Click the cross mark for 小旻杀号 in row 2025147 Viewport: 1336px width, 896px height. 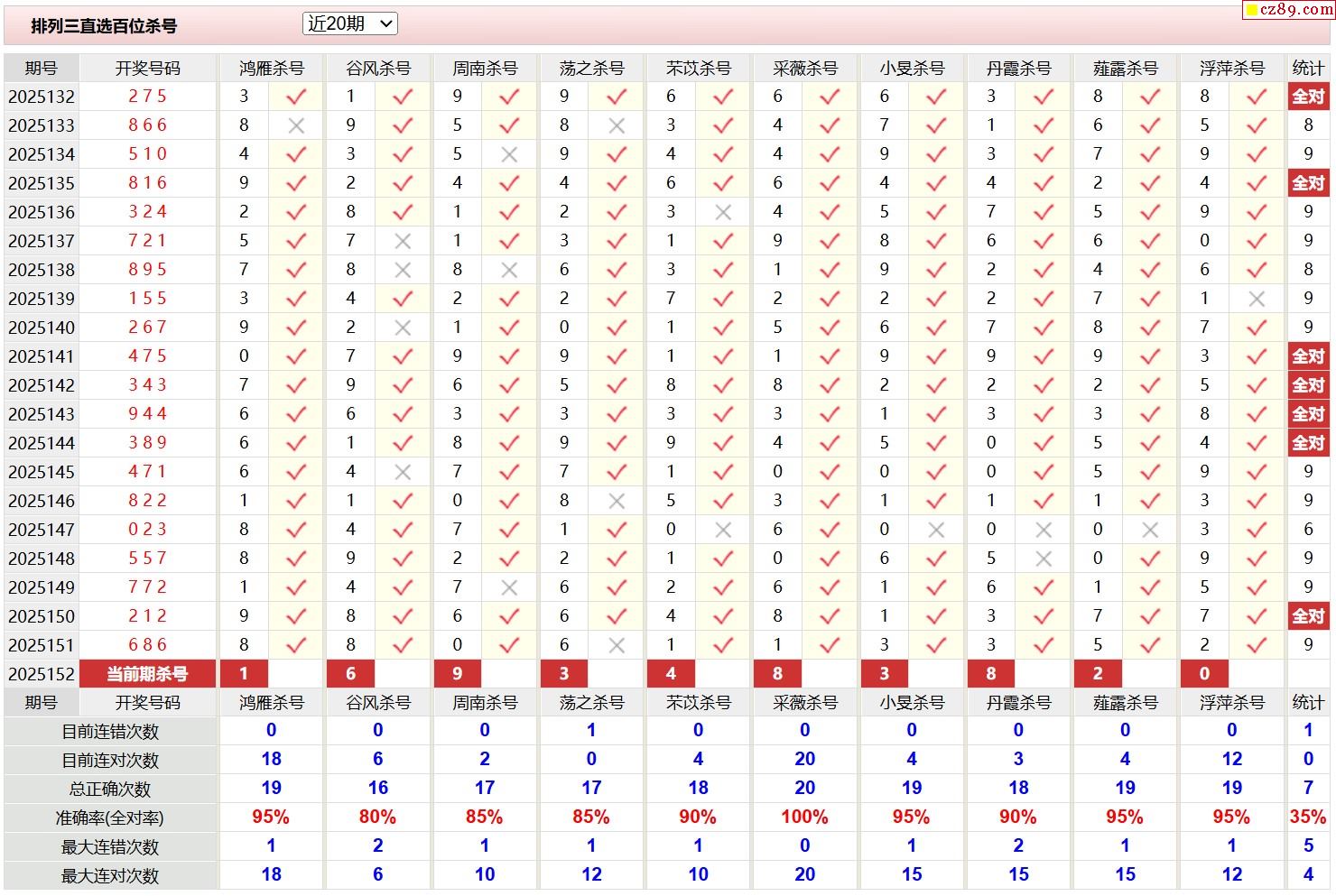[x=936, y=530]
